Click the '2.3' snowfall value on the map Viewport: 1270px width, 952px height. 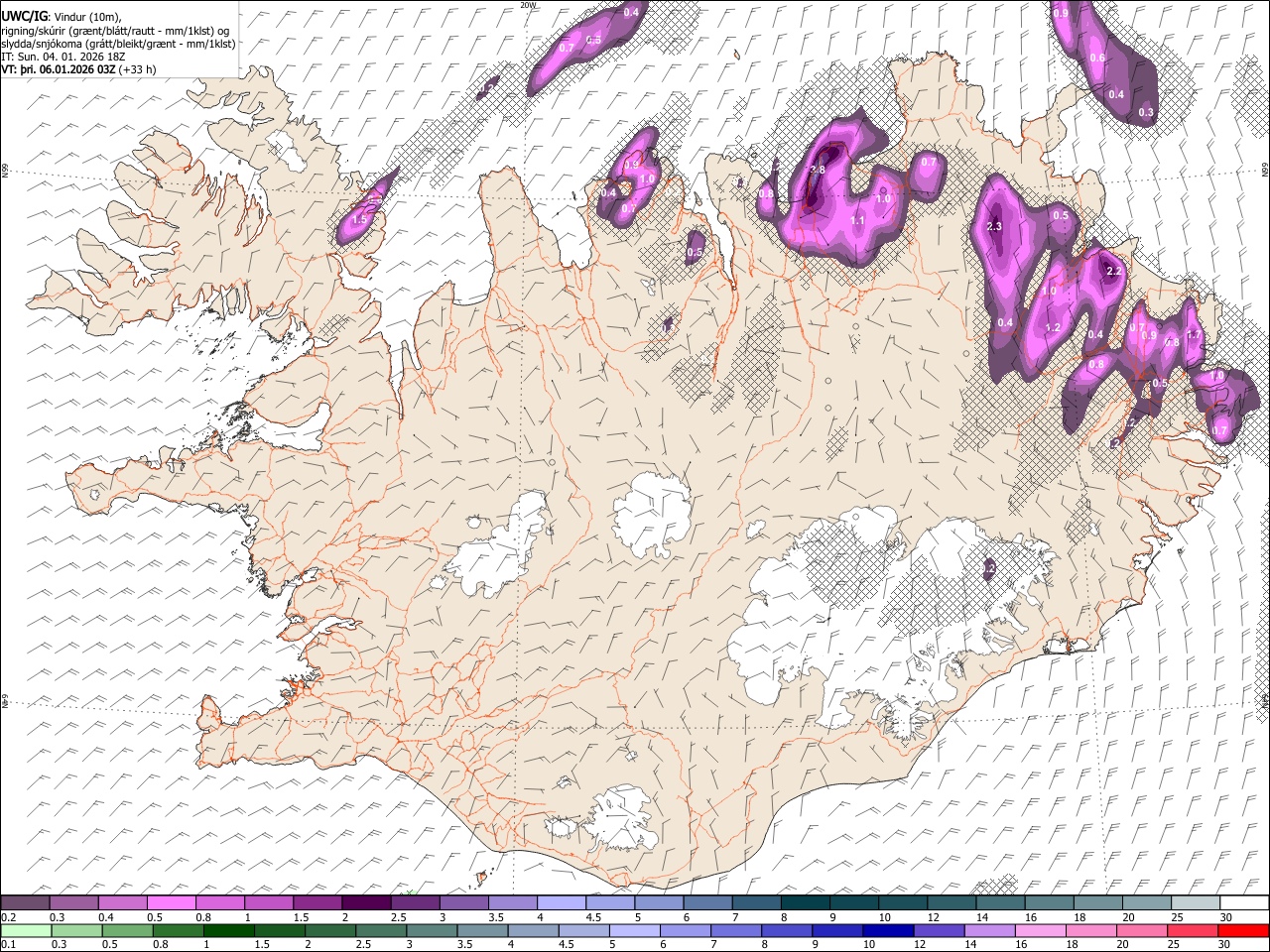995,227
